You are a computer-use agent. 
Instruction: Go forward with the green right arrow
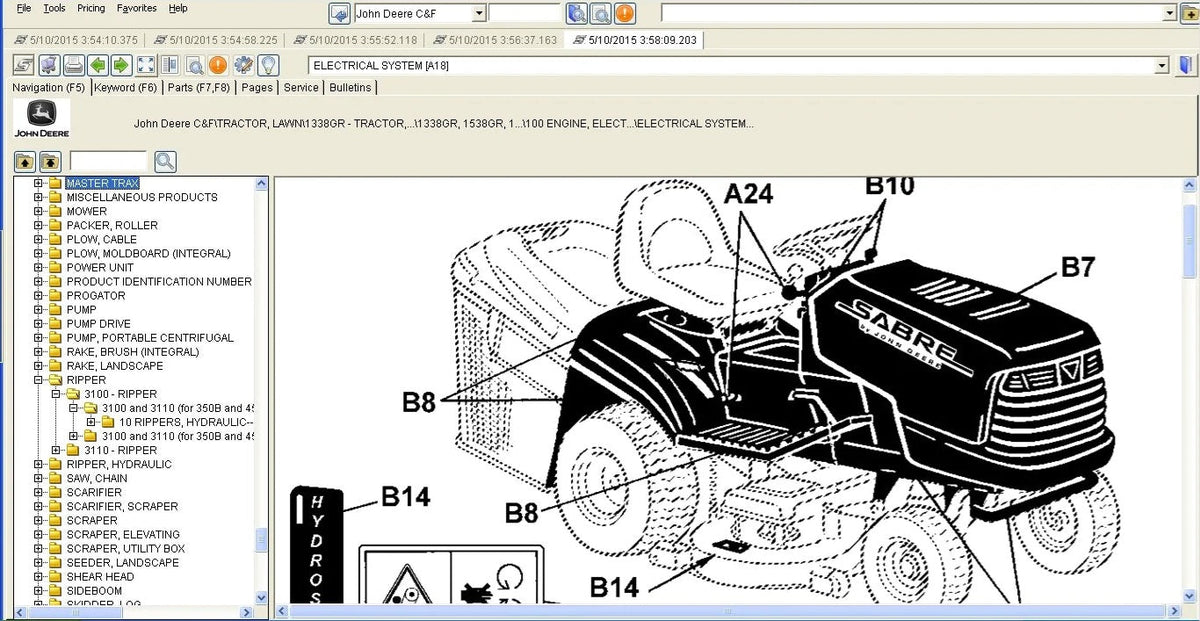(x=121, y=66)
